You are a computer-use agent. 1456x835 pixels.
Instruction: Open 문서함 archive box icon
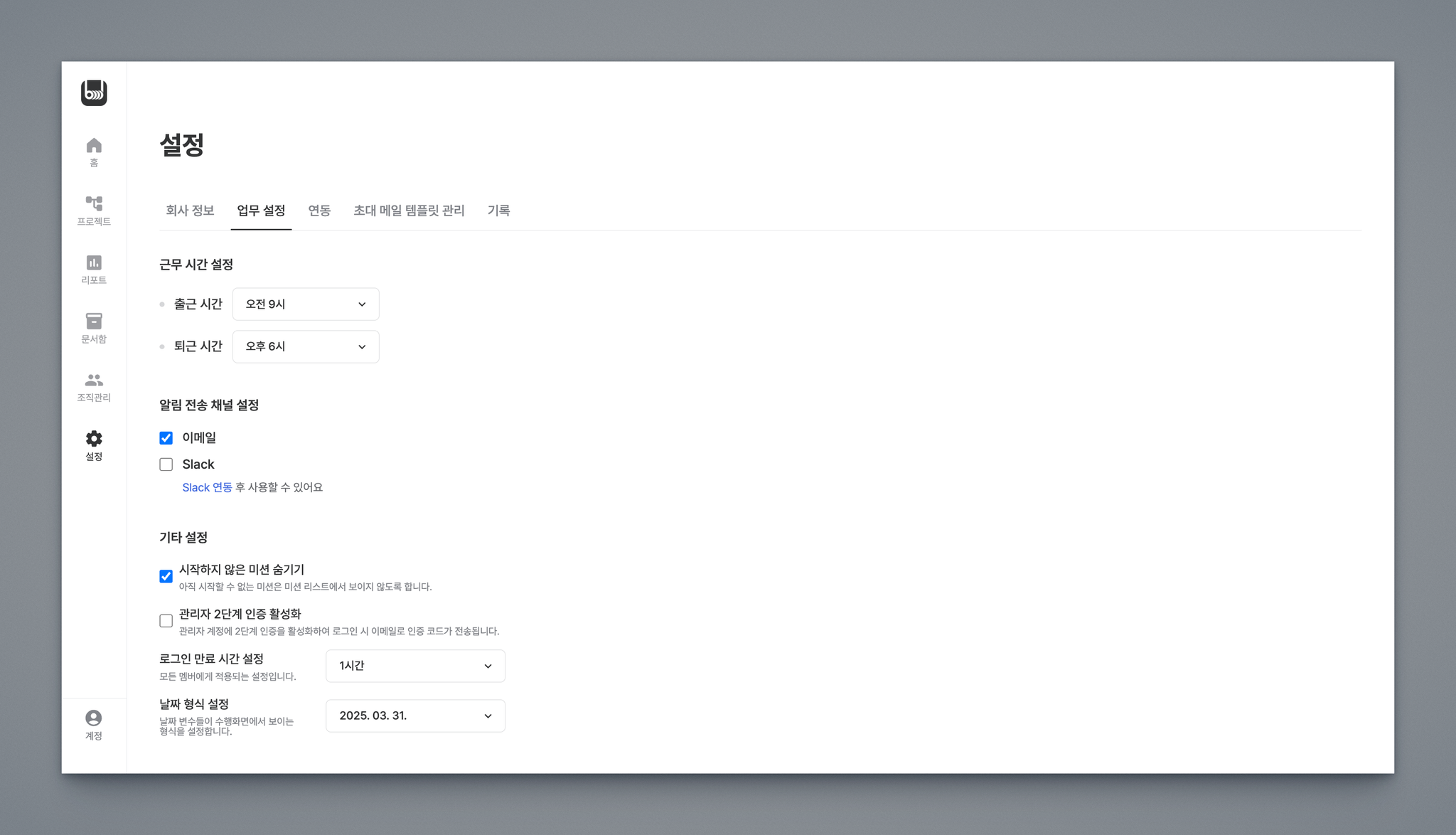pyautogui.click(x=94, y=321)
